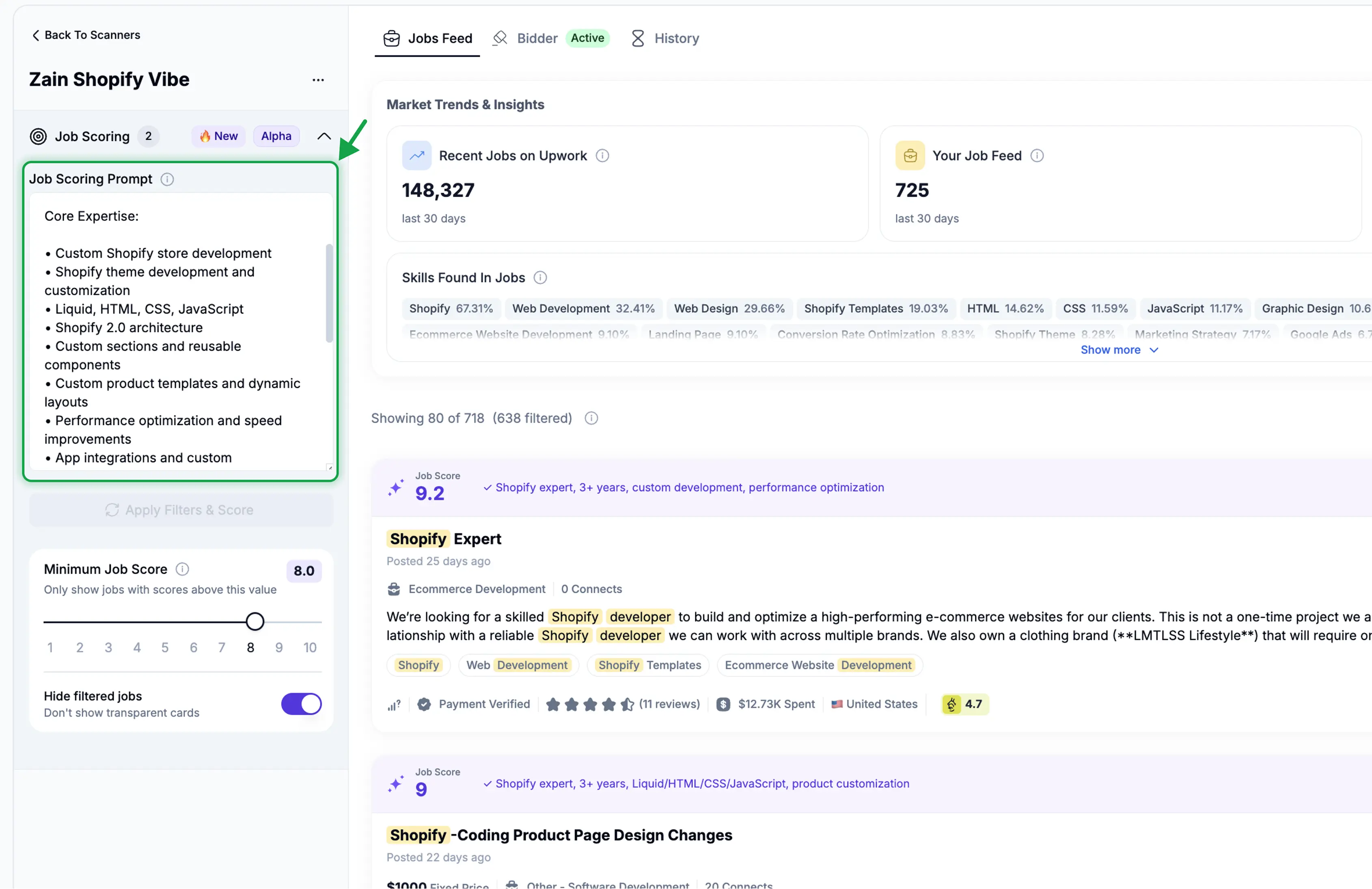Click the Apply Filters & Score button
The image size is (1372, 889).
point(181,510)
